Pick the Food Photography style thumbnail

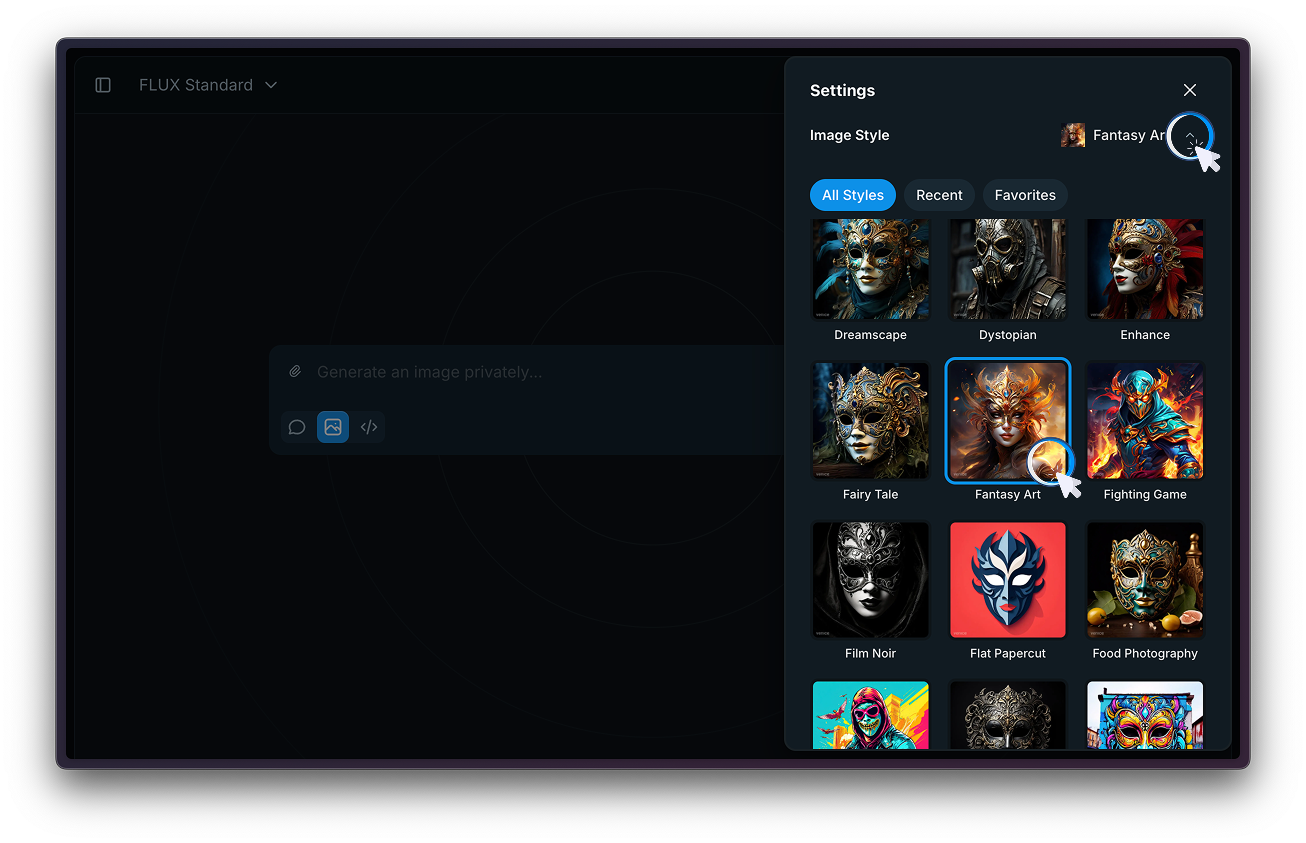pos(1145,580)
